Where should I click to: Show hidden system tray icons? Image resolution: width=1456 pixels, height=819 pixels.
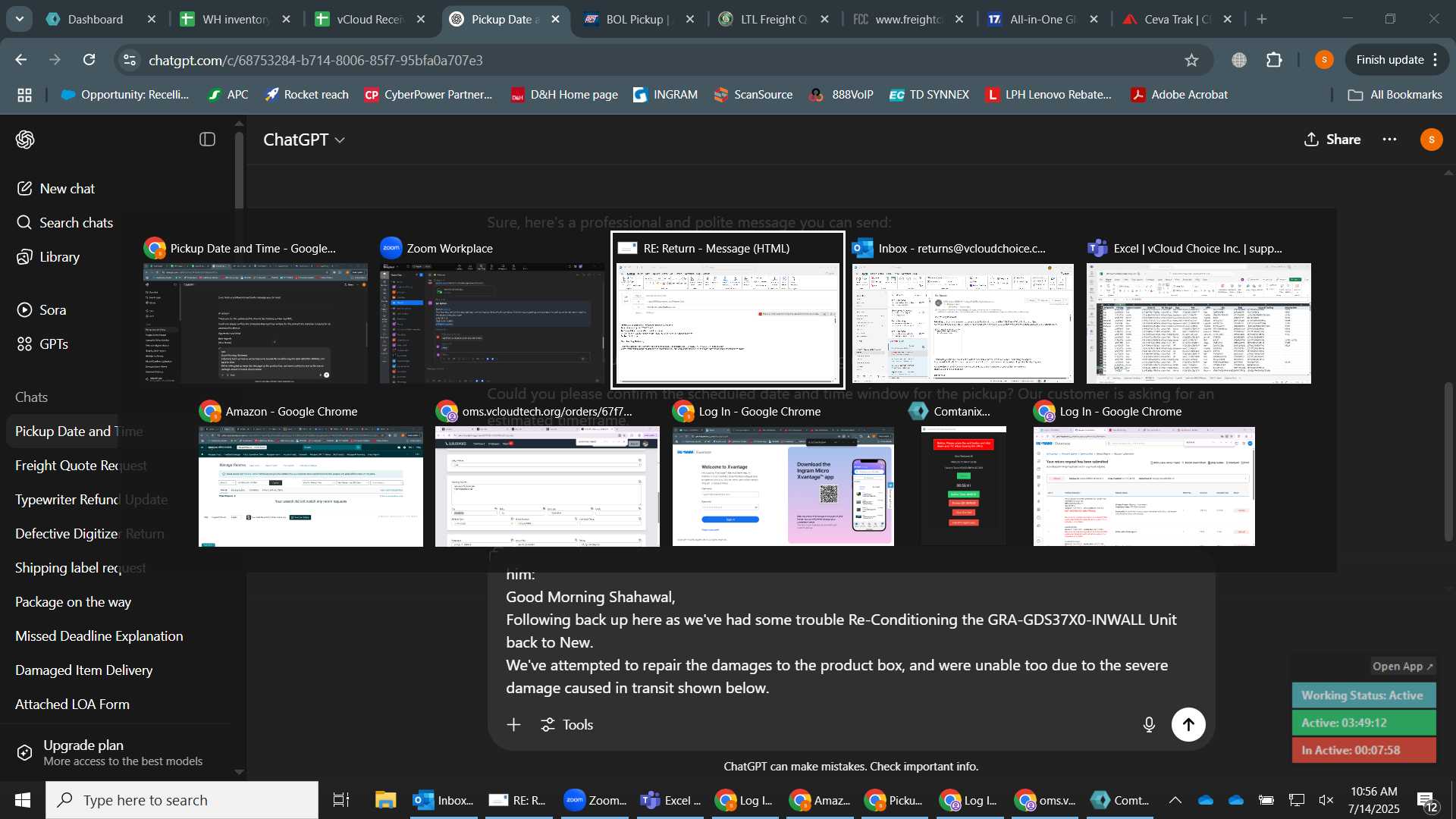pyautogui.click(x=1175, y=800)
